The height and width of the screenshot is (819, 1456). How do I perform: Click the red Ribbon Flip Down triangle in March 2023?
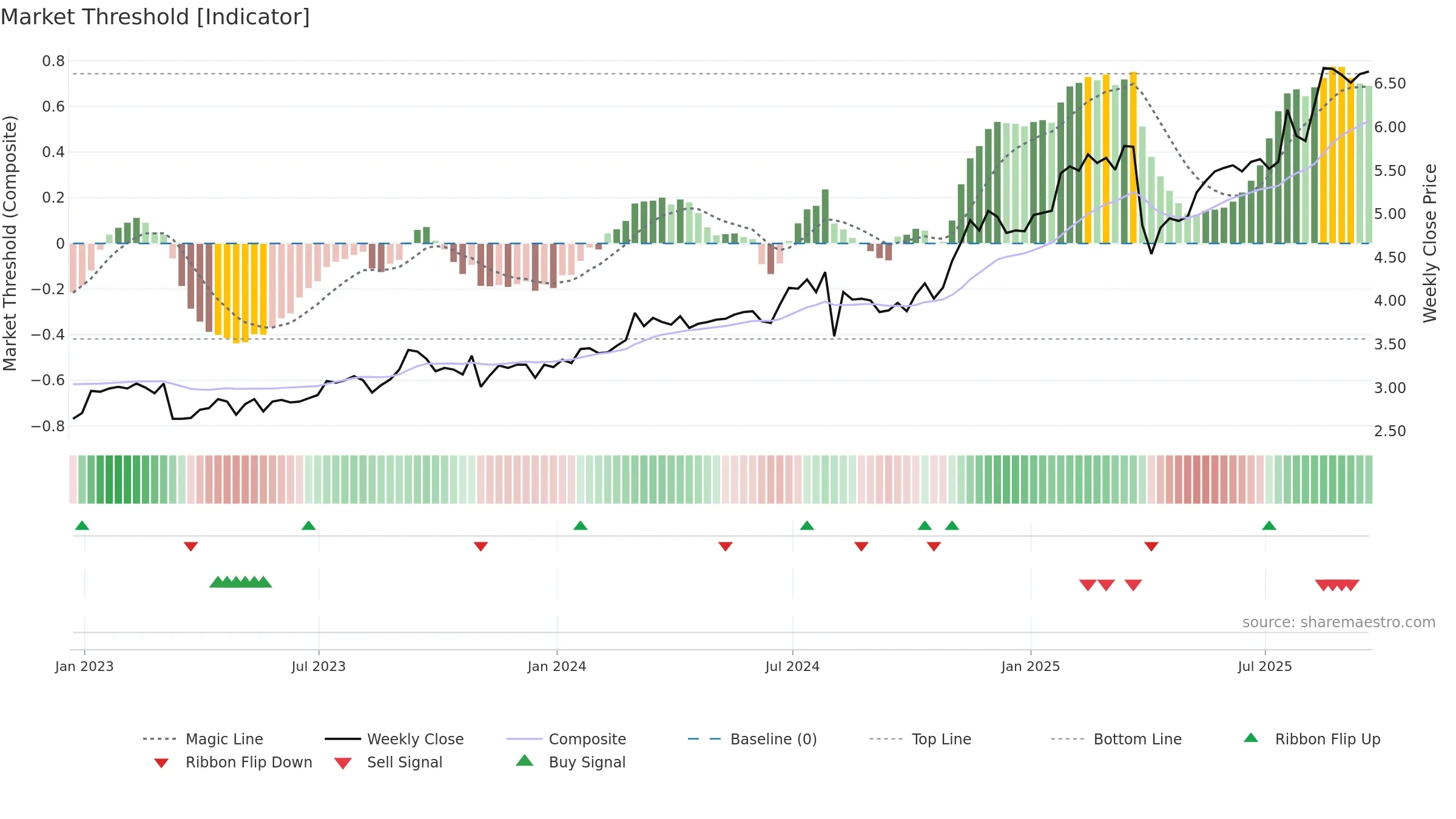190,547
